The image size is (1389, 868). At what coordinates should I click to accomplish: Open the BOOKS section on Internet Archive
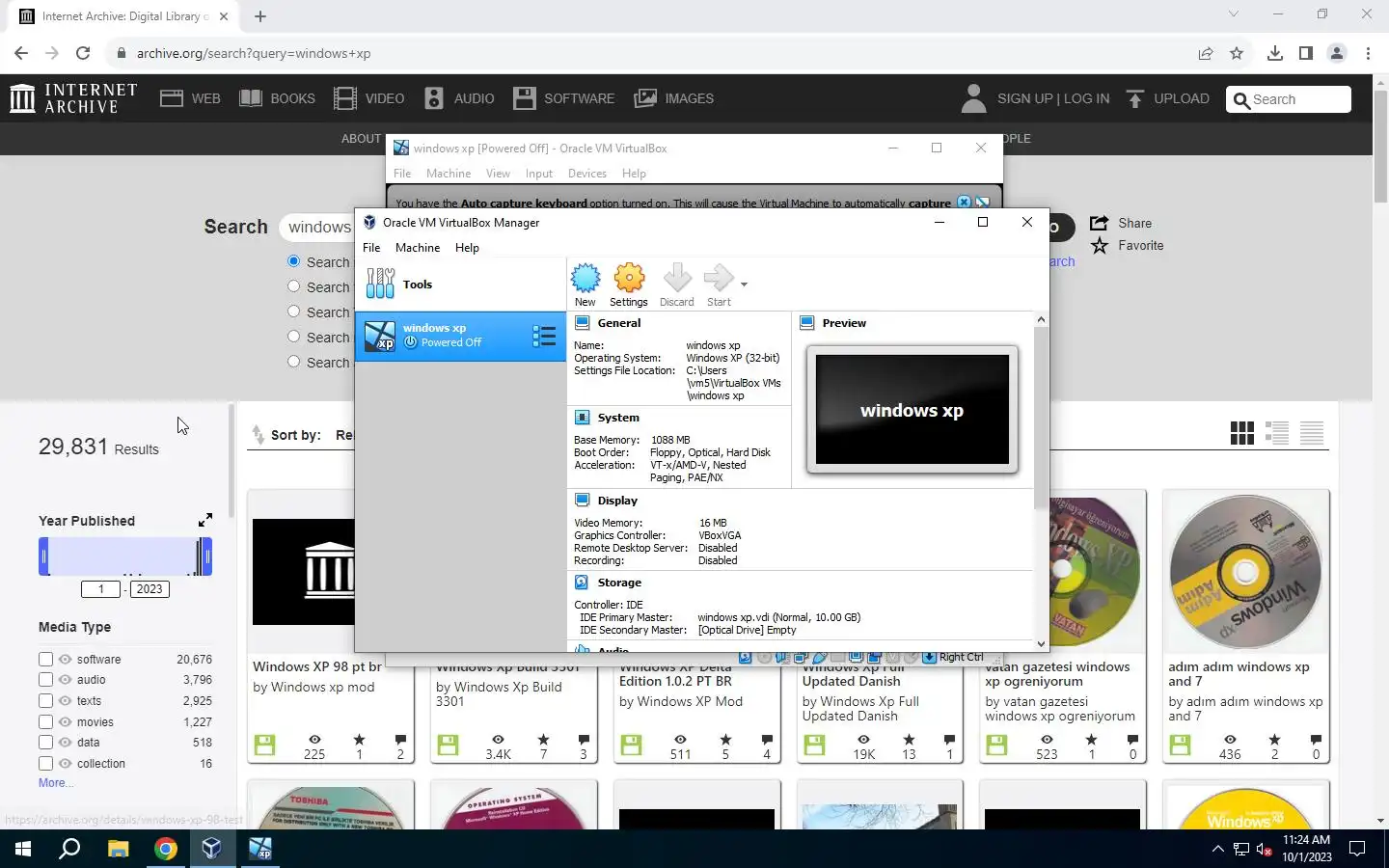click(x=277, y=98)
